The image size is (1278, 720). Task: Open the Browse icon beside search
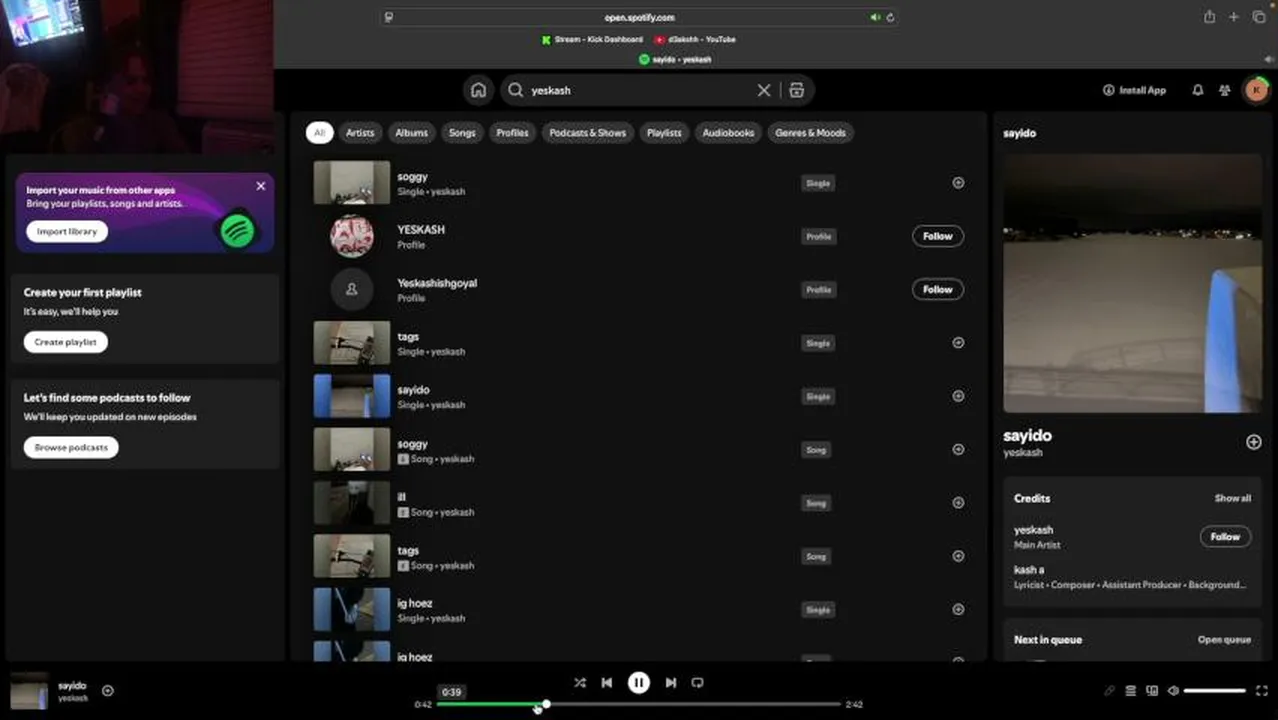(x=796, y=90)
